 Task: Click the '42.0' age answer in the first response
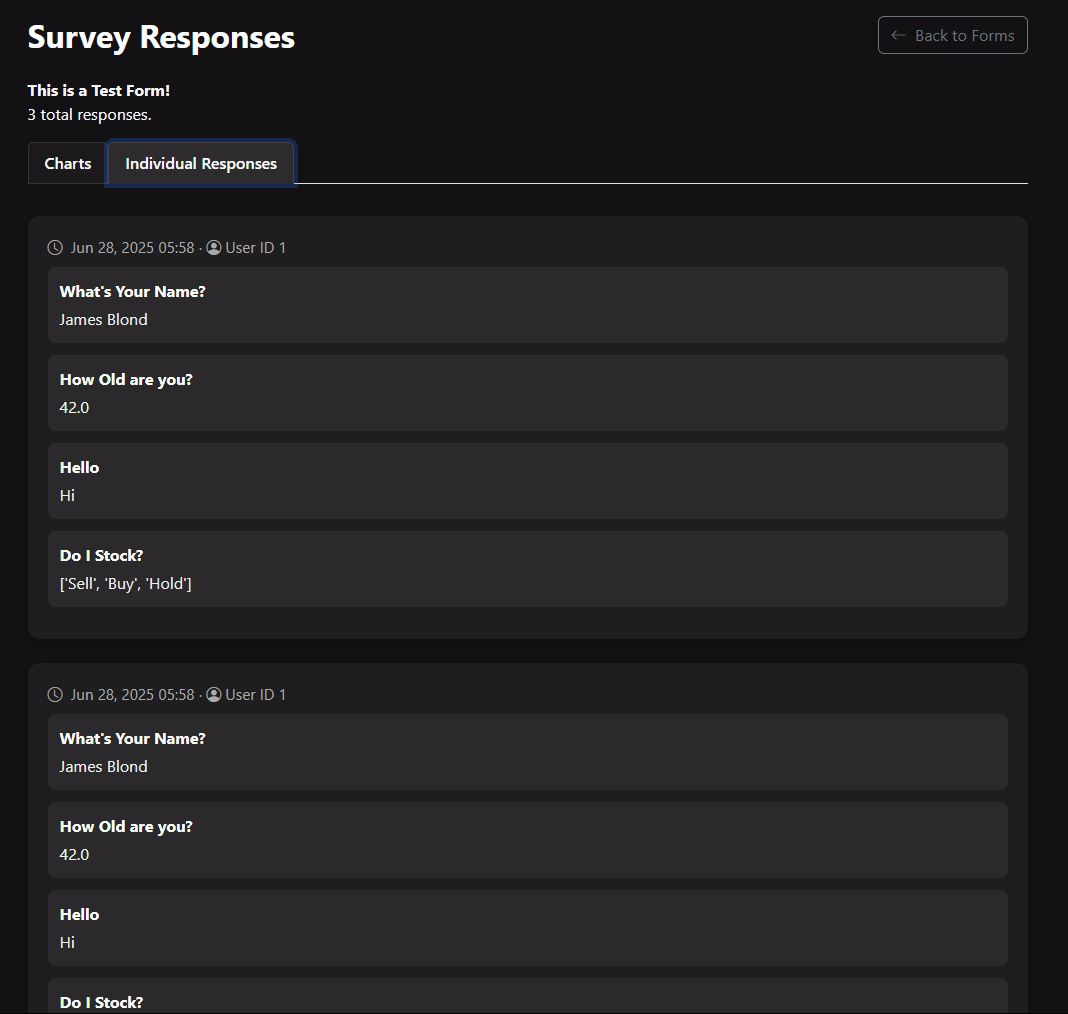[74, 408]
